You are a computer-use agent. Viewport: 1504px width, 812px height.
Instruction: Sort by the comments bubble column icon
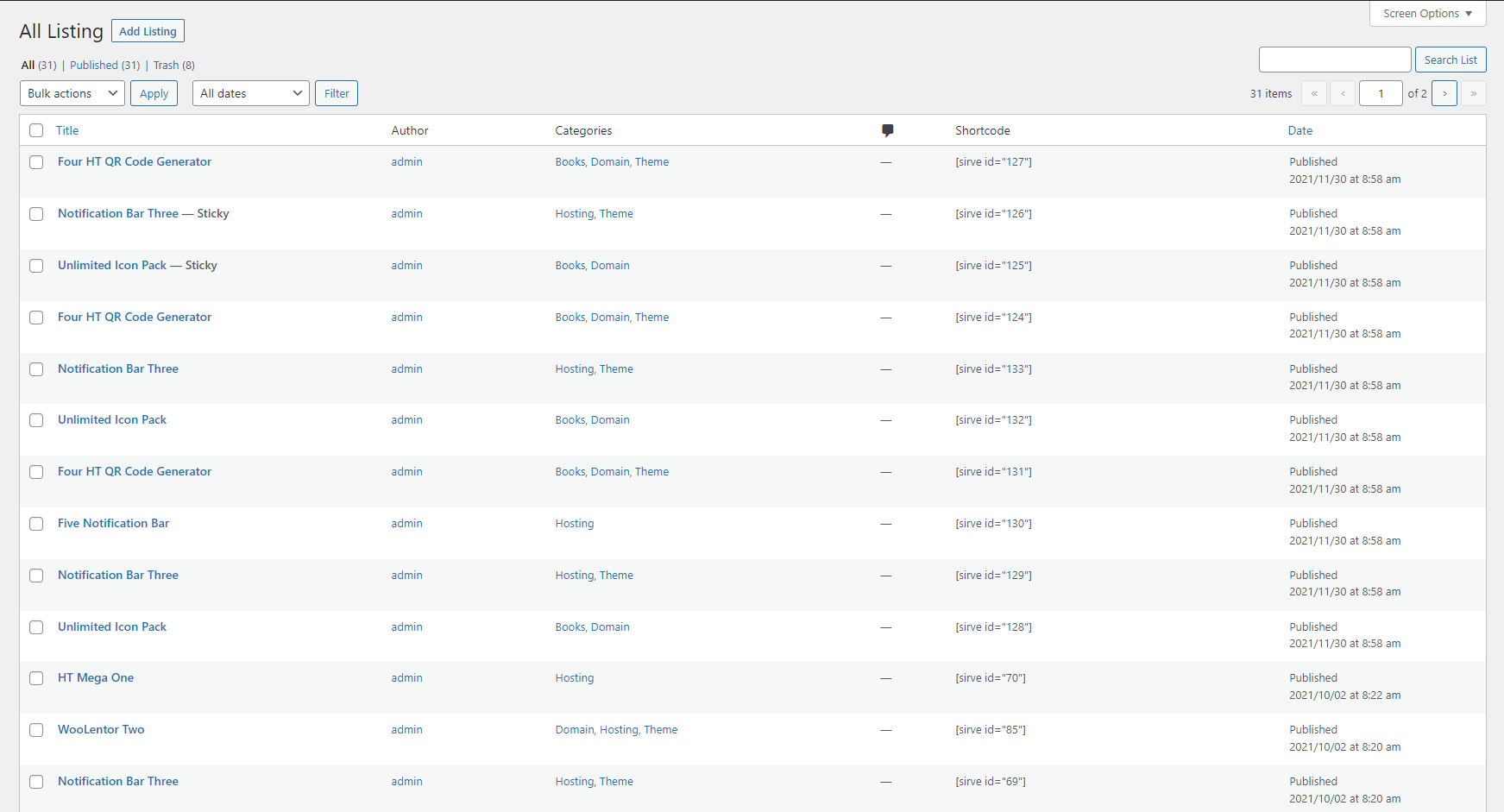tap(887, 130)
